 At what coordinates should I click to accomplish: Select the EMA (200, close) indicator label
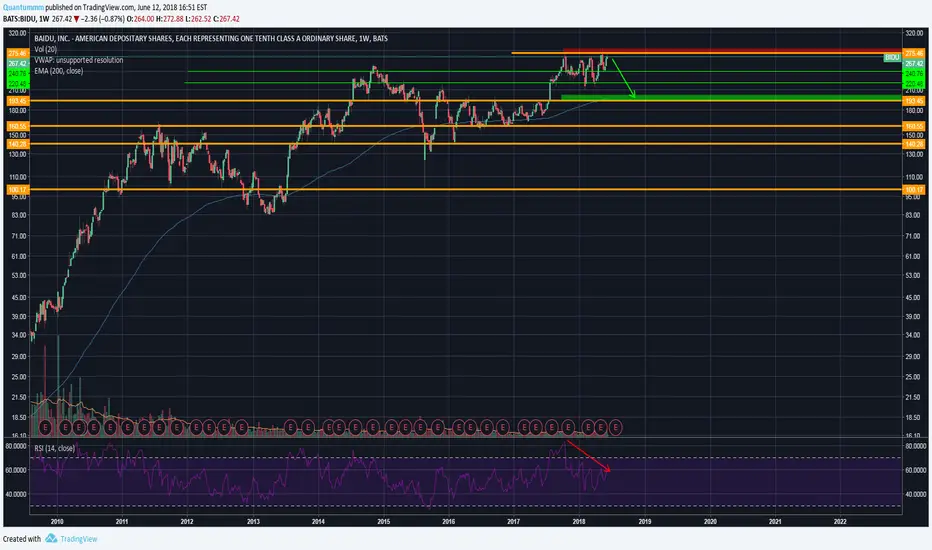pyautogui.click(x=59, y=71)
